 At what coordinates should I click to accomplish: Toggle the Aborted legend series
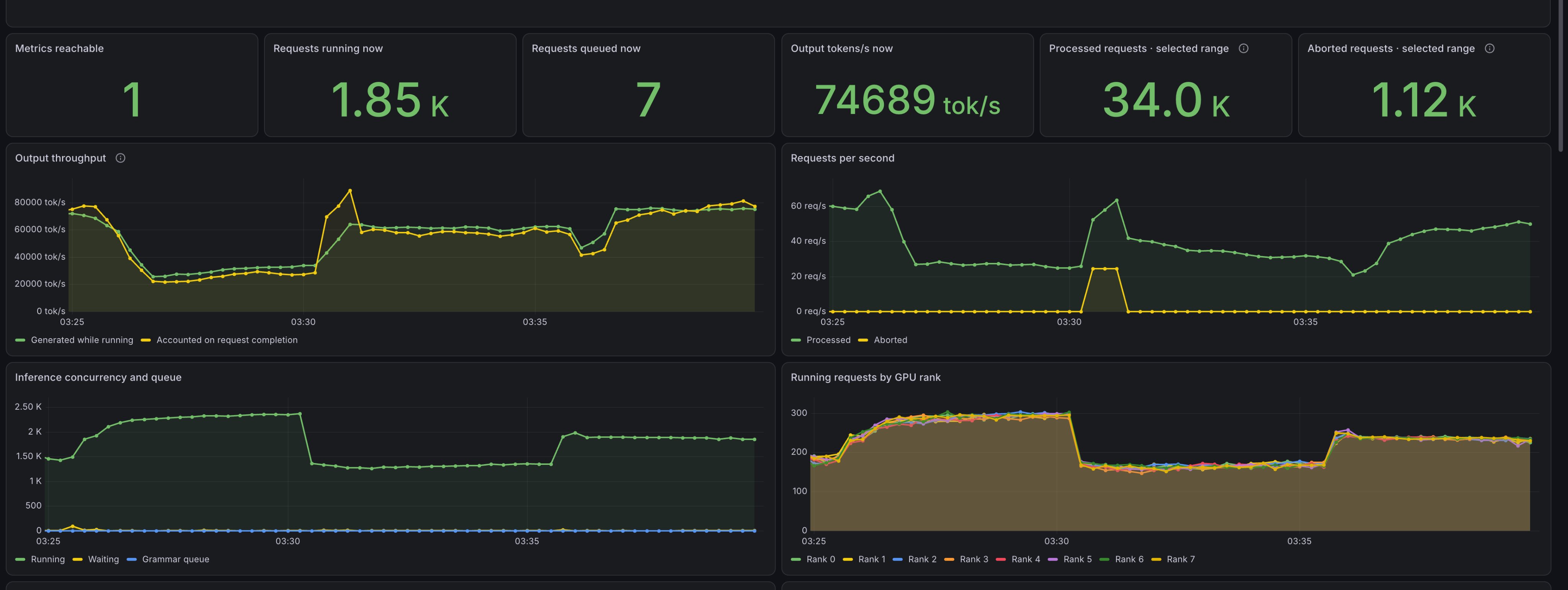890,340
